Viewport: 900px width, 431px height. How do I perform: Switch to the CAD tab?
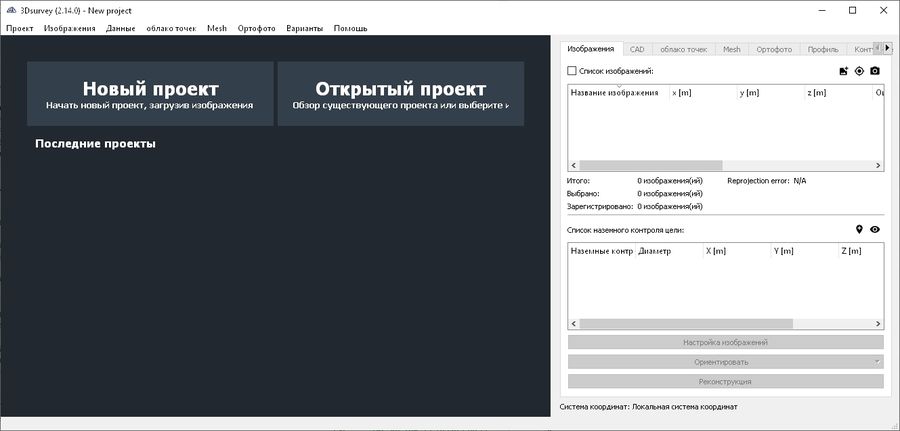coord(637,48)
